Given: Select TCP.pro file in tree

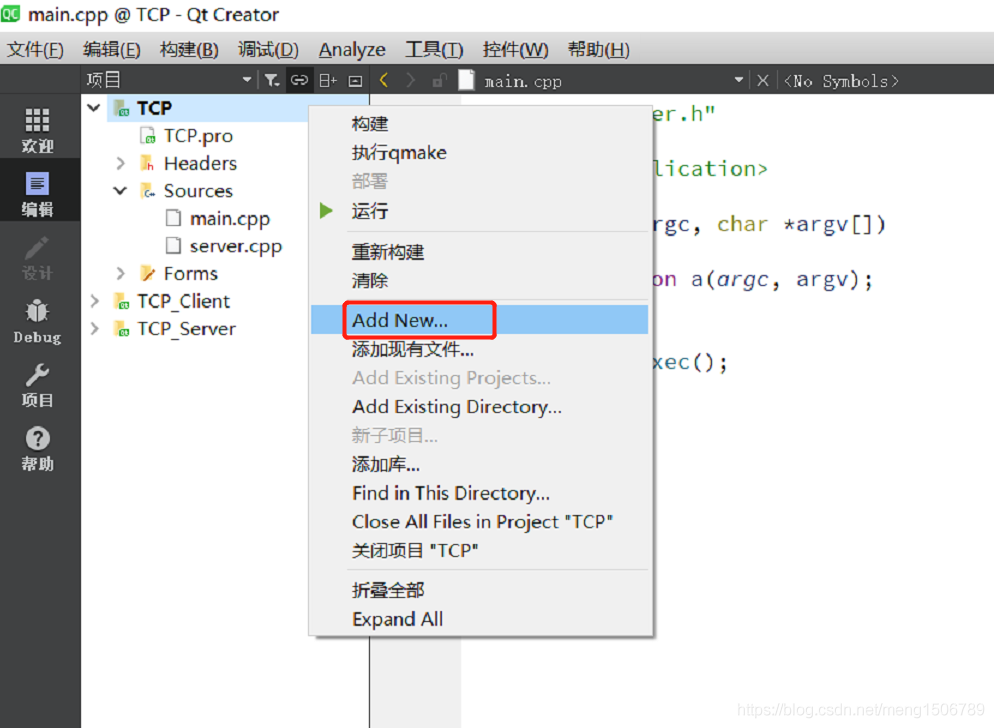Looking at the screenshot, I should click(x=198, y=136).
